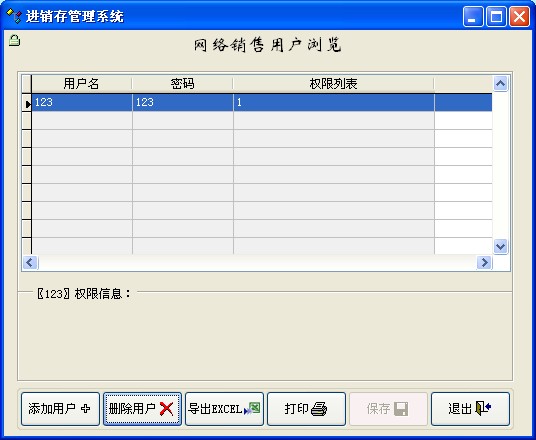The height and width of the screenshot is (440, 536).
Task: Click the 添加用户 button label
Action: [x=52, y=409]
